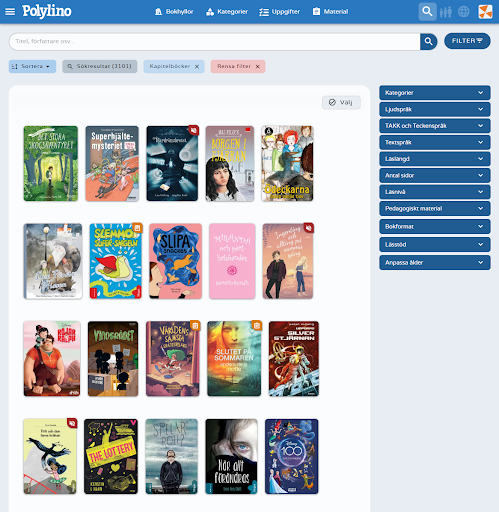Open När allt förändras book
The image size is (499, 512).
[231, 456]
